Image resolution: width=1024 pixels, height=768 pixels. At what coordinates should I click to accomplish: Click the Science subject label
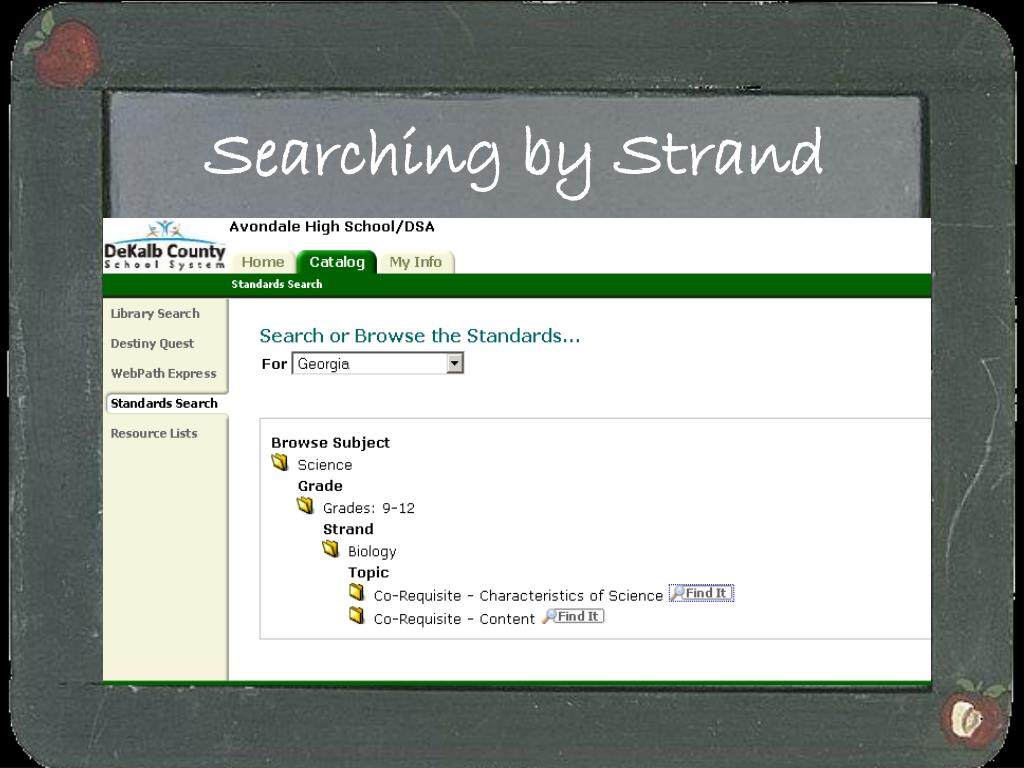point(325,465)
